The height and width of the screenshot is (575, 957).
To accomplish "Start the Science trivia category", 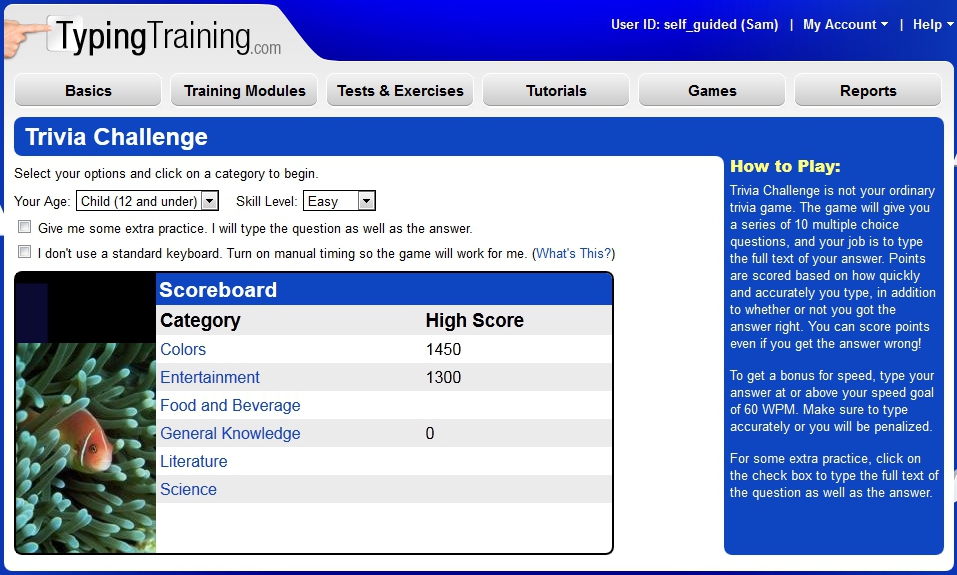I will 188,489.
